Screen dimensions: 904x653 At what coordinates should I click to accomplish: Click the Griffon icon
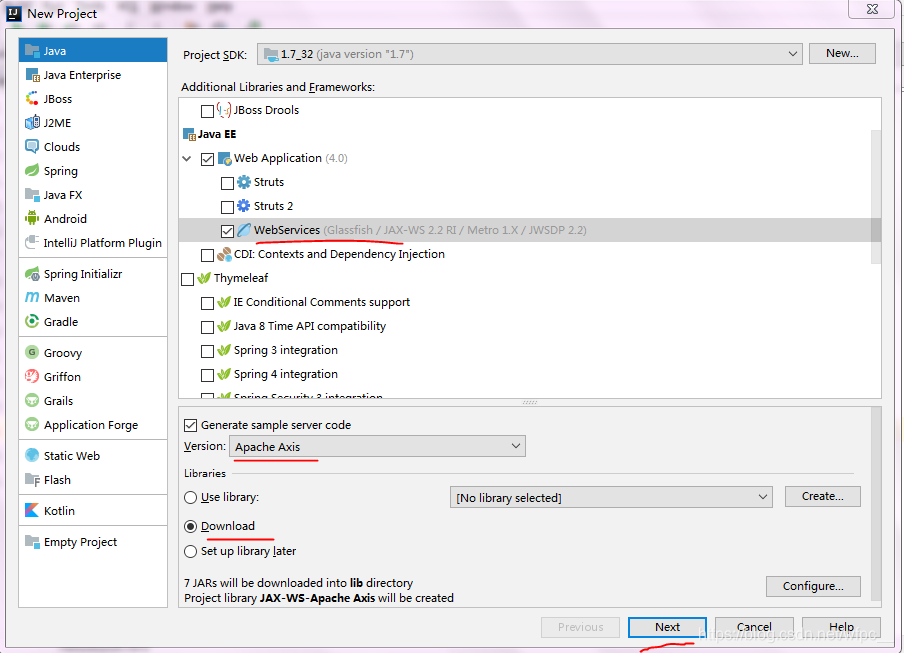tap(32, 377)
